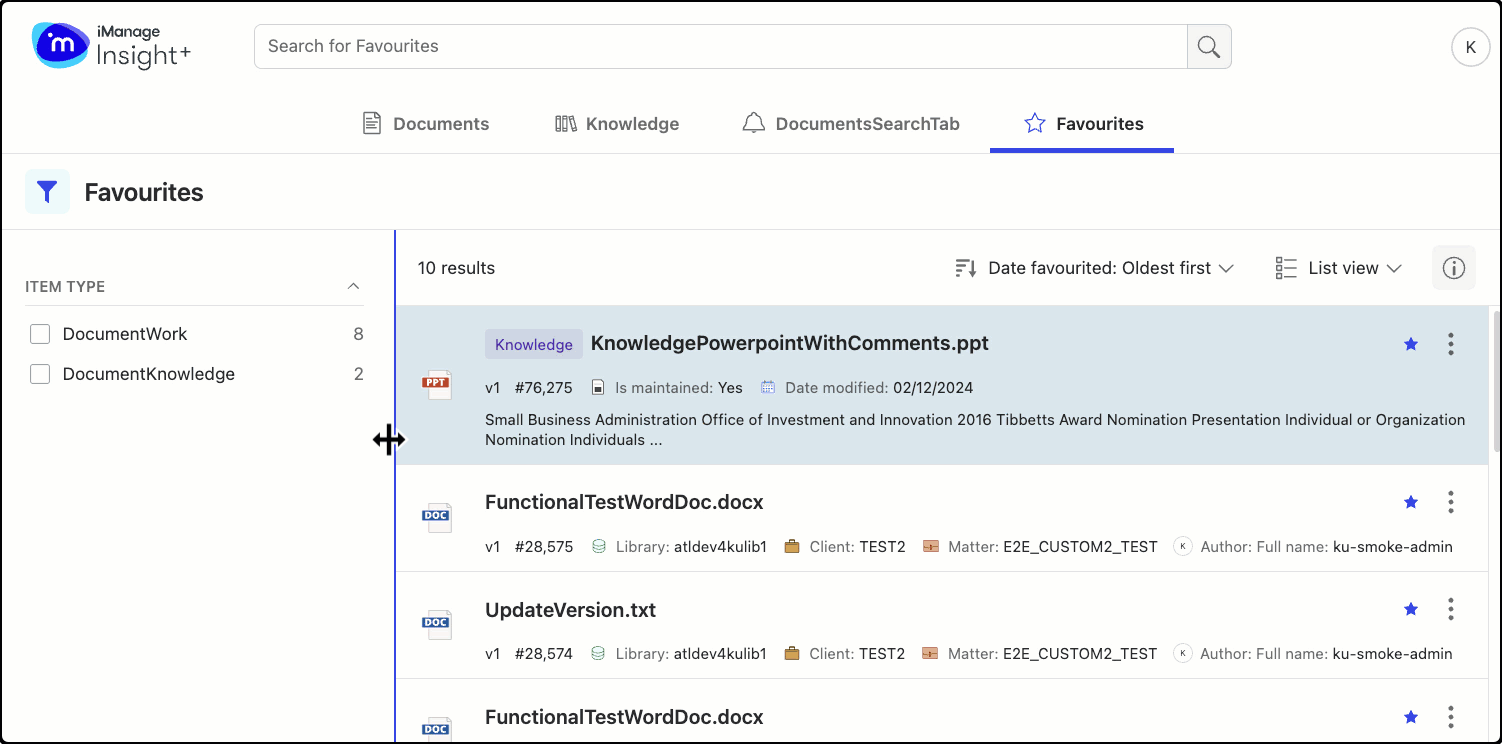Click the Search for Favourites field
The height and width of the screenshot is (744, 1502).
coord(720,47)
